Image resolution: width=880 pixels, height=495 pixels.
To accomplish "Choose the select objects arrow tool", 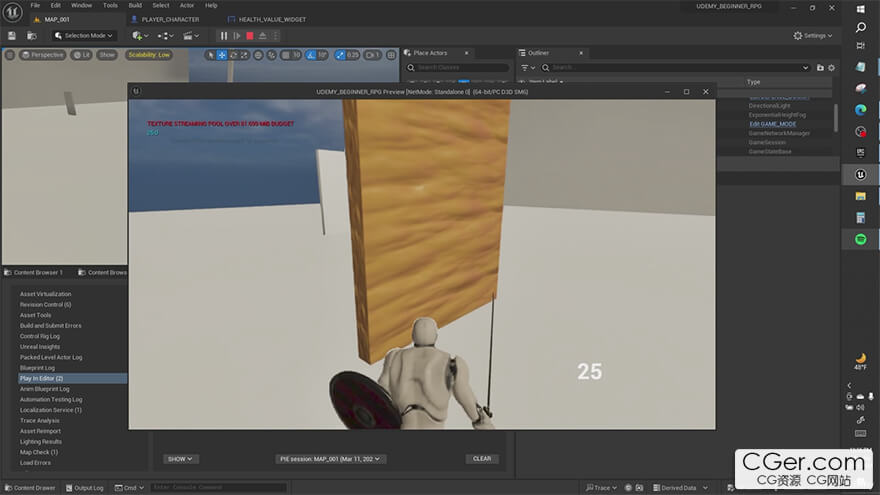I will 210,55.
